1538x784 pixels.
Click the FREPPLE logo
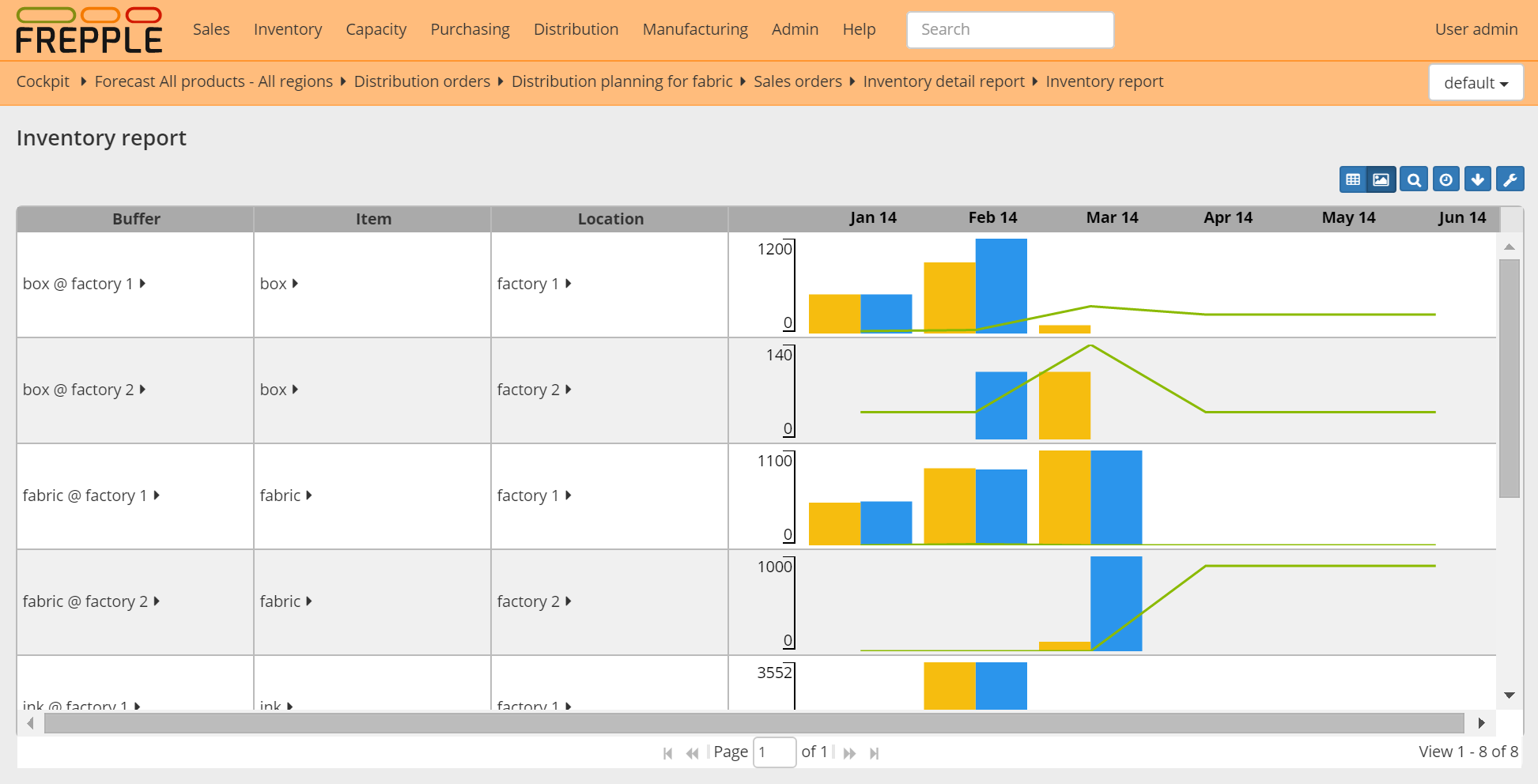(87, 30)
